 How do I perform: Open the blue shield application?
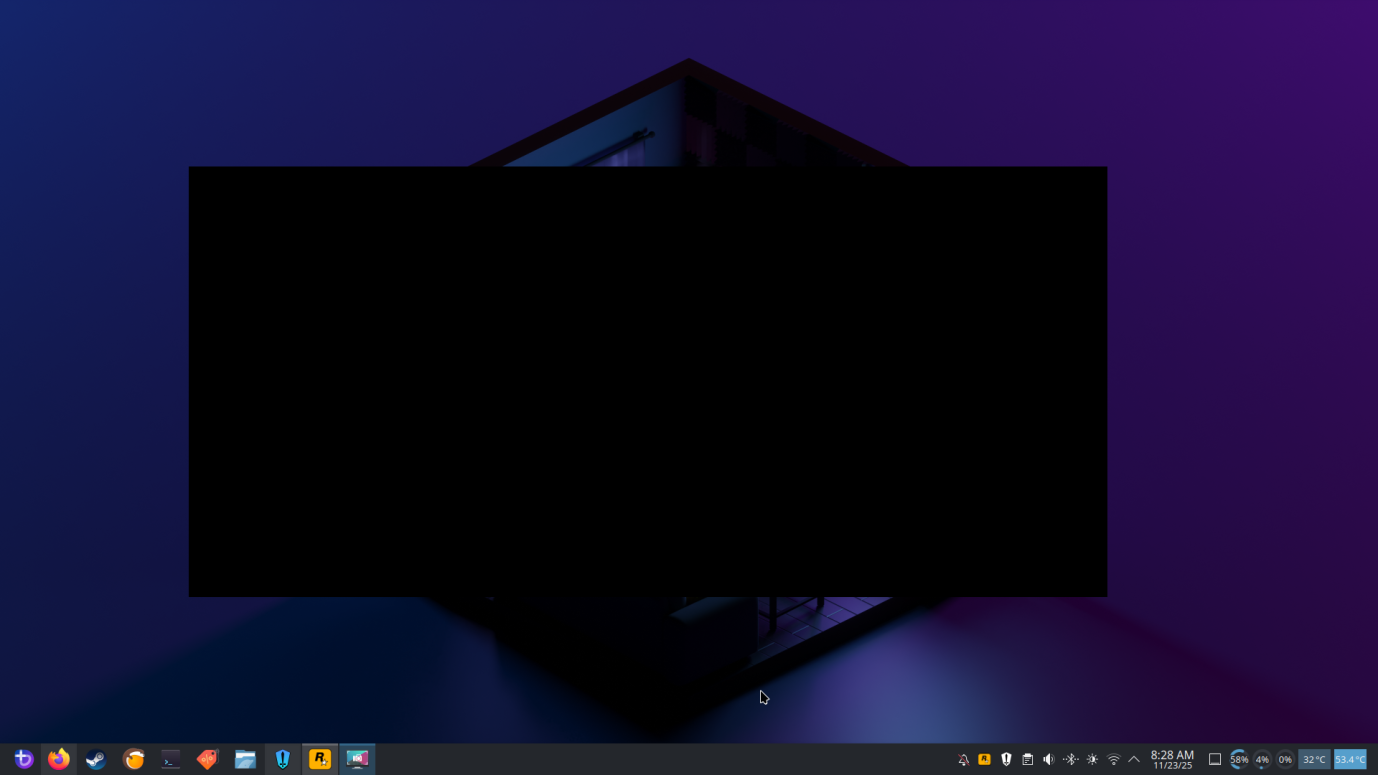[x=282, y=759]
